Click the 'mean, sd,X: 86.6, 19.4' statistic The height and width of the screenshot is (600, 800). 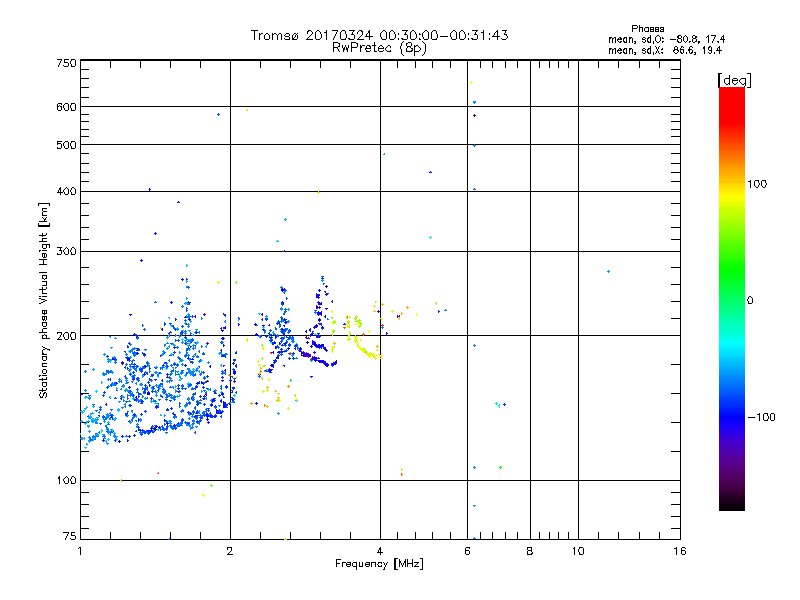click(x=665, y=50)
